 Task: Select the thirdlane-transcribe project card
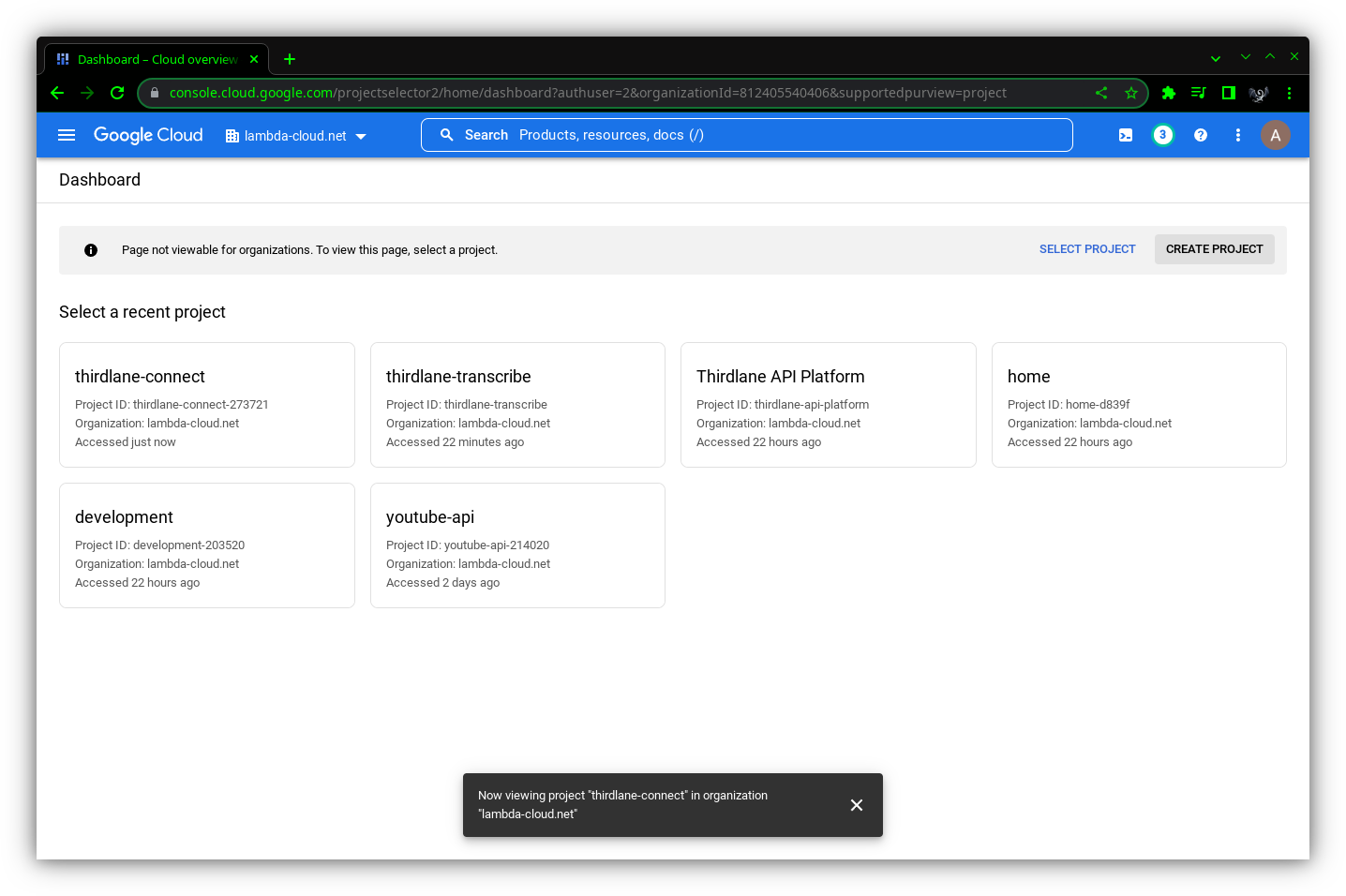click(x=517, y=405)
